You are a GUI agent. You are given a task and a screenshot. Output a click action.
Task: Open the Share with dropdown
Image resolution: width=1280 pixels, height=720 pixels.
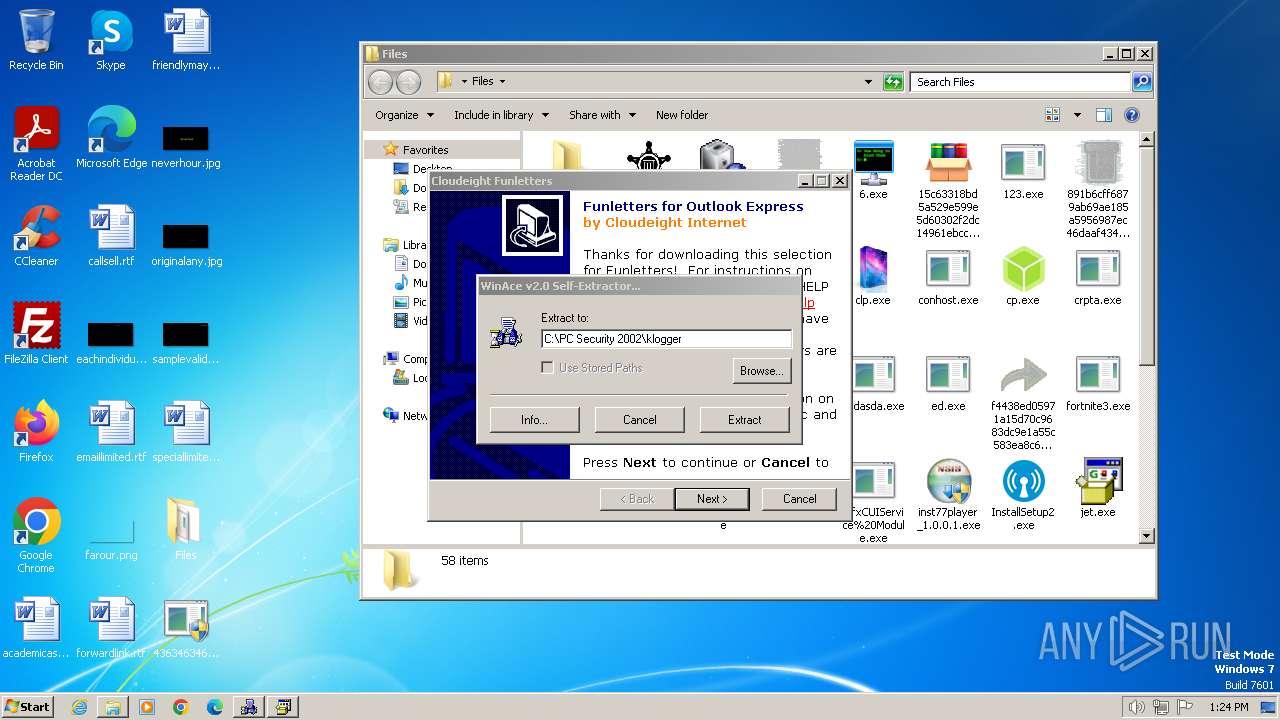[x=602, y=115]
